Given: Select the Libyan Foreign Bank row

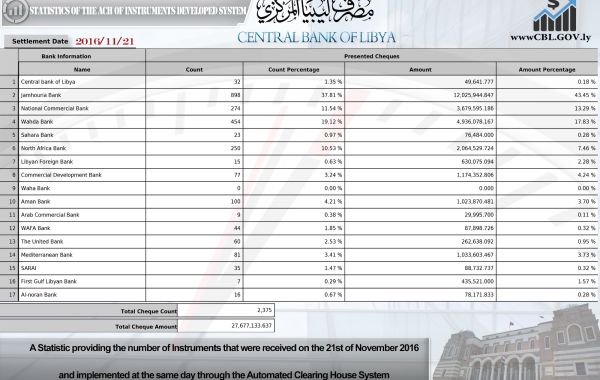Looking at the screenshot, I should coord(299,161).
